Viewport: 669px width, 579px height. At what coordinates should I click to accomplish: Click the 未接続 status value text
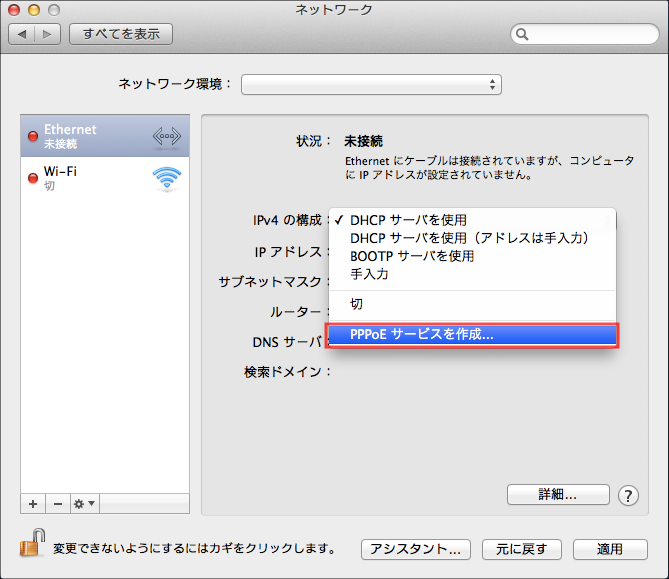tap(363, 141)
